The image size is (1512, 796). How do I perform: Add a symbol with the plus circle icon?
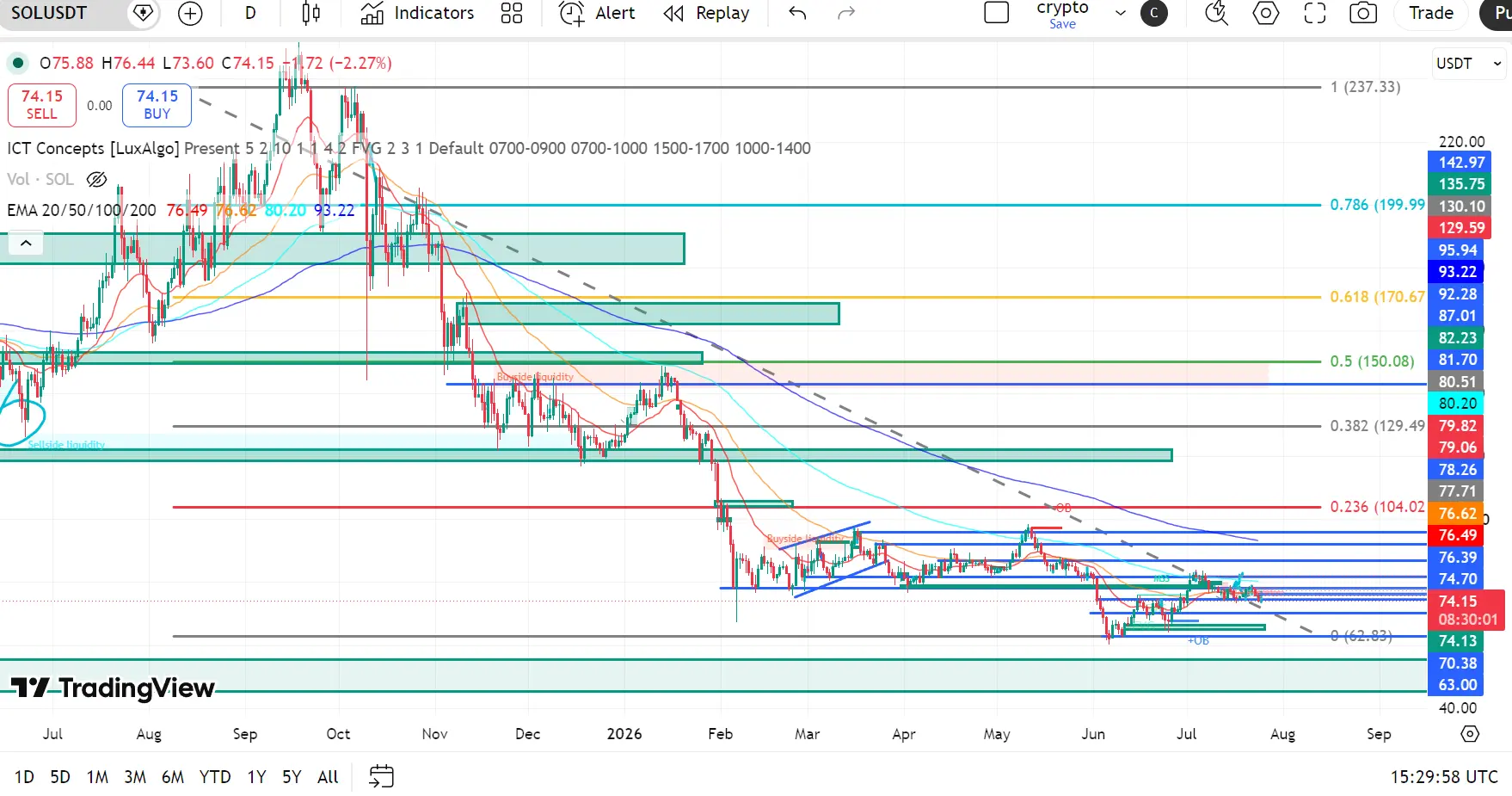(x=190, y=13)
